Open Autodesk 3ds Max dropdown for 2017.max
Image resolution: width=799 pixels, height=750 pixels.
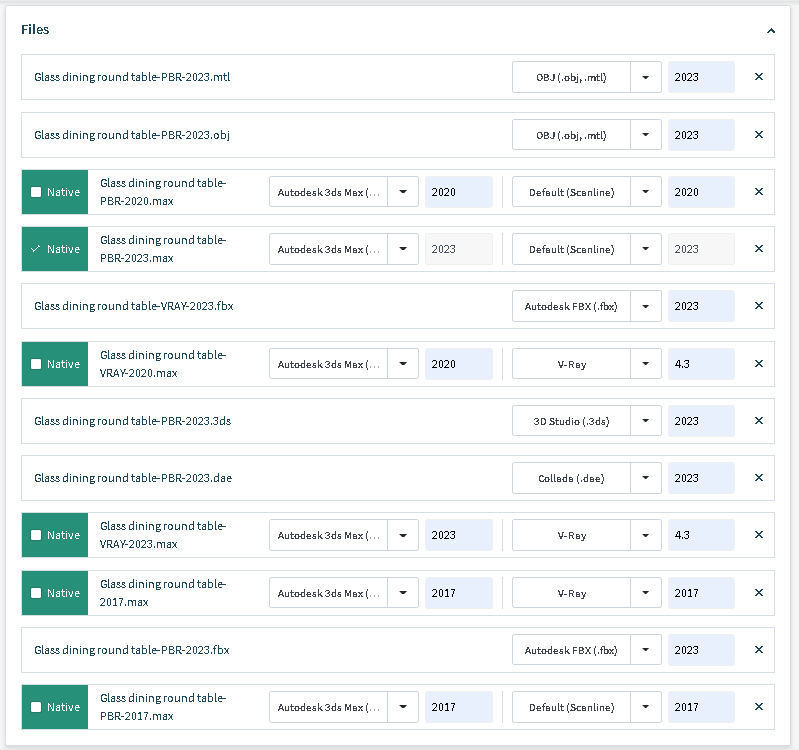(x=403, y=593)
